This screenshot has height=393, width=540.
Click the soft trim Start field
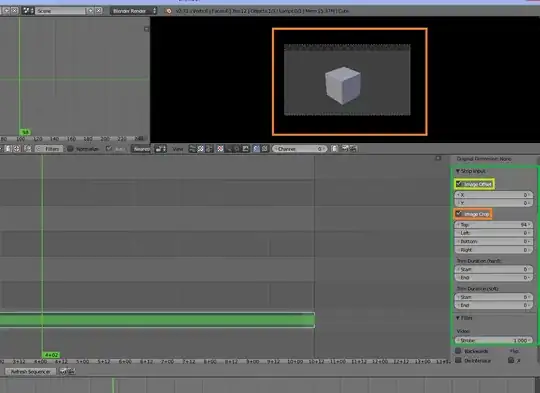pyautogui.click(x=494, y=297)
